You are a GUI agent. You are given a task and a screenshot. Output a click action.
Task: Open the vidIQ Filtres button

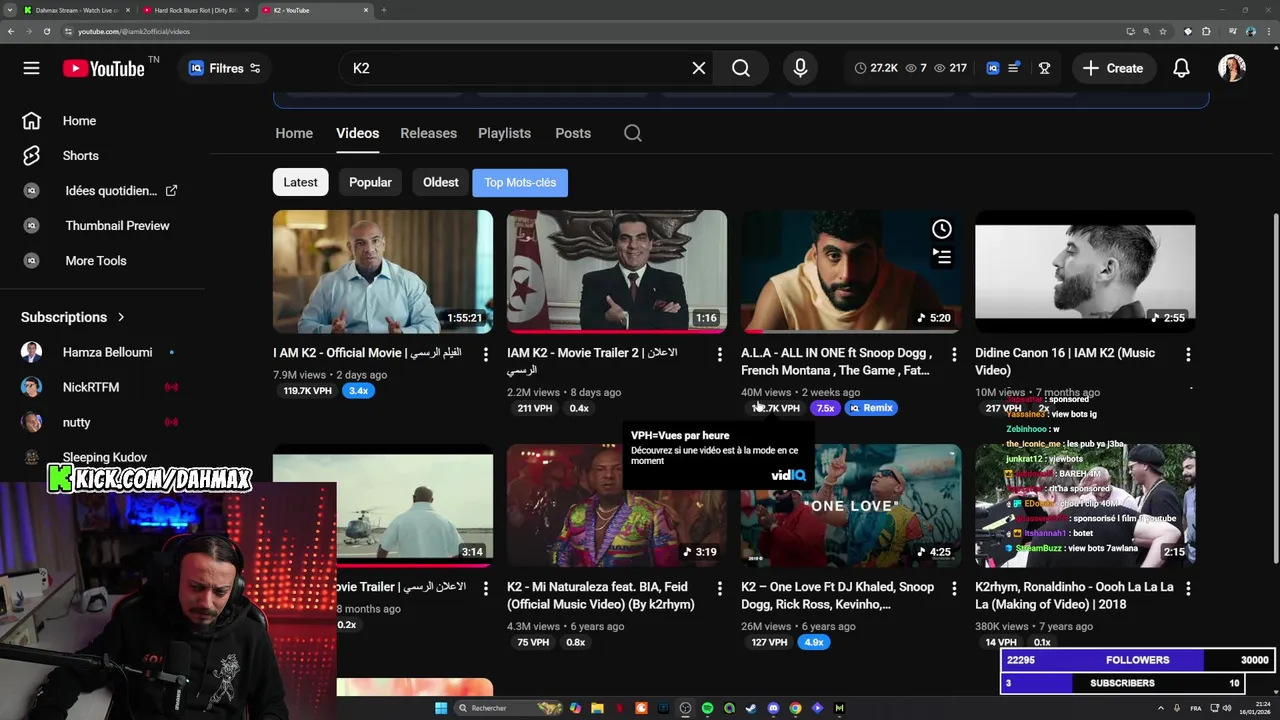[225, 68]
